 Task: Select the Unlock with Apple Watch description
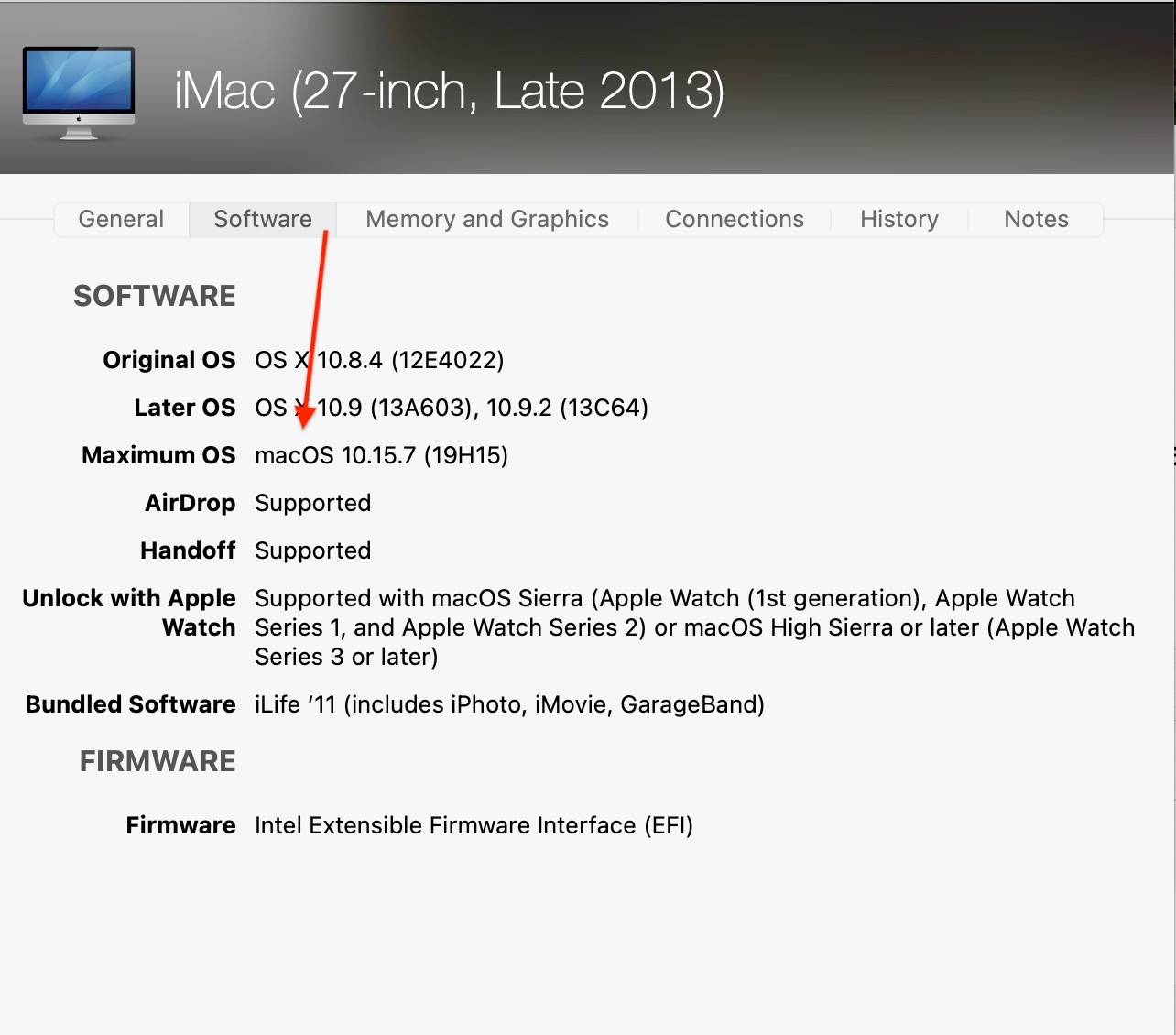coord(694,627)
